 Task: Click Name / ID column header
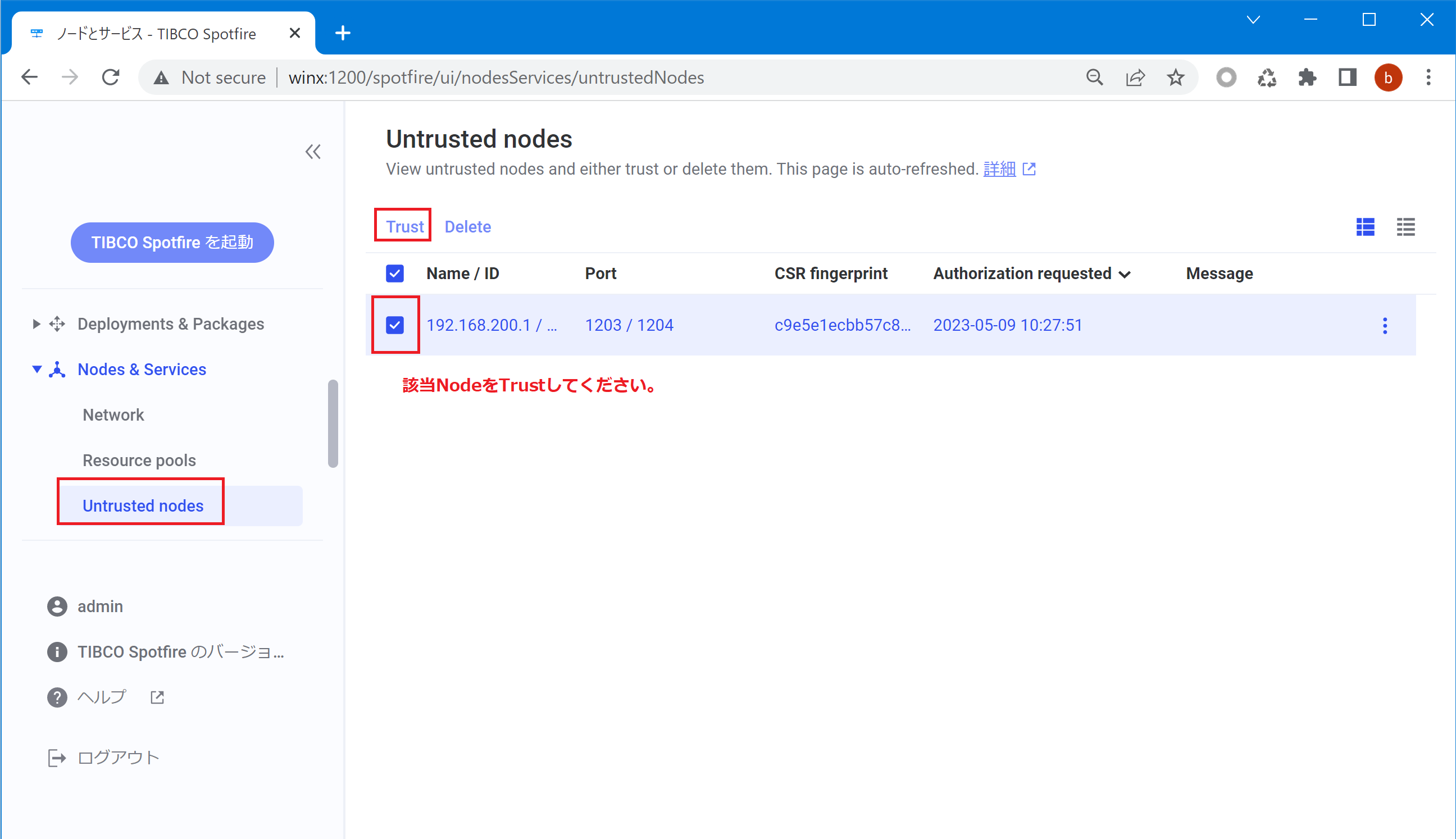(x=462, y=273)
